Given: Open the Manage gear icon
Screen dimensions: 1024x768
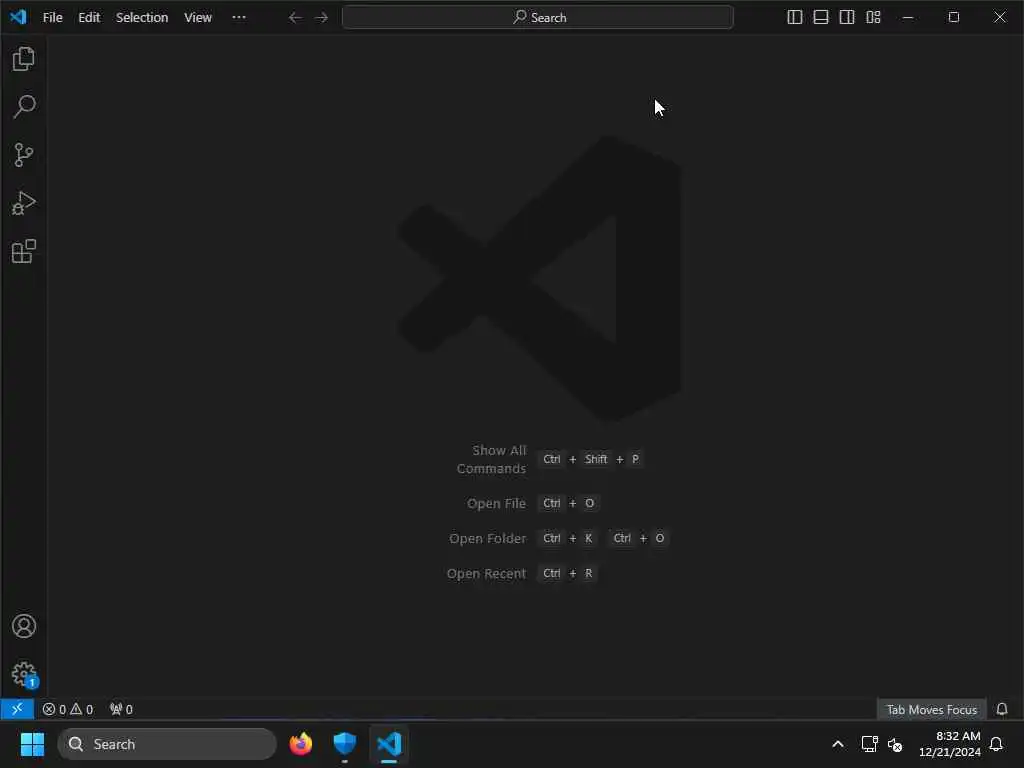Looking at the screenshot, I should (24, 675).
